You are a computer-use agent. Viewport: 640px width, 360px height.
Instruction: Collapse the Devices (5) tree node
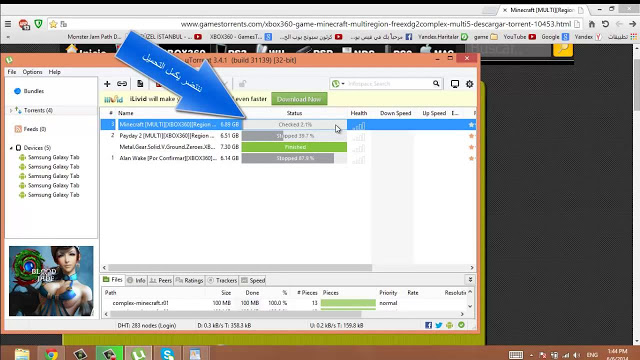(11, 148)
